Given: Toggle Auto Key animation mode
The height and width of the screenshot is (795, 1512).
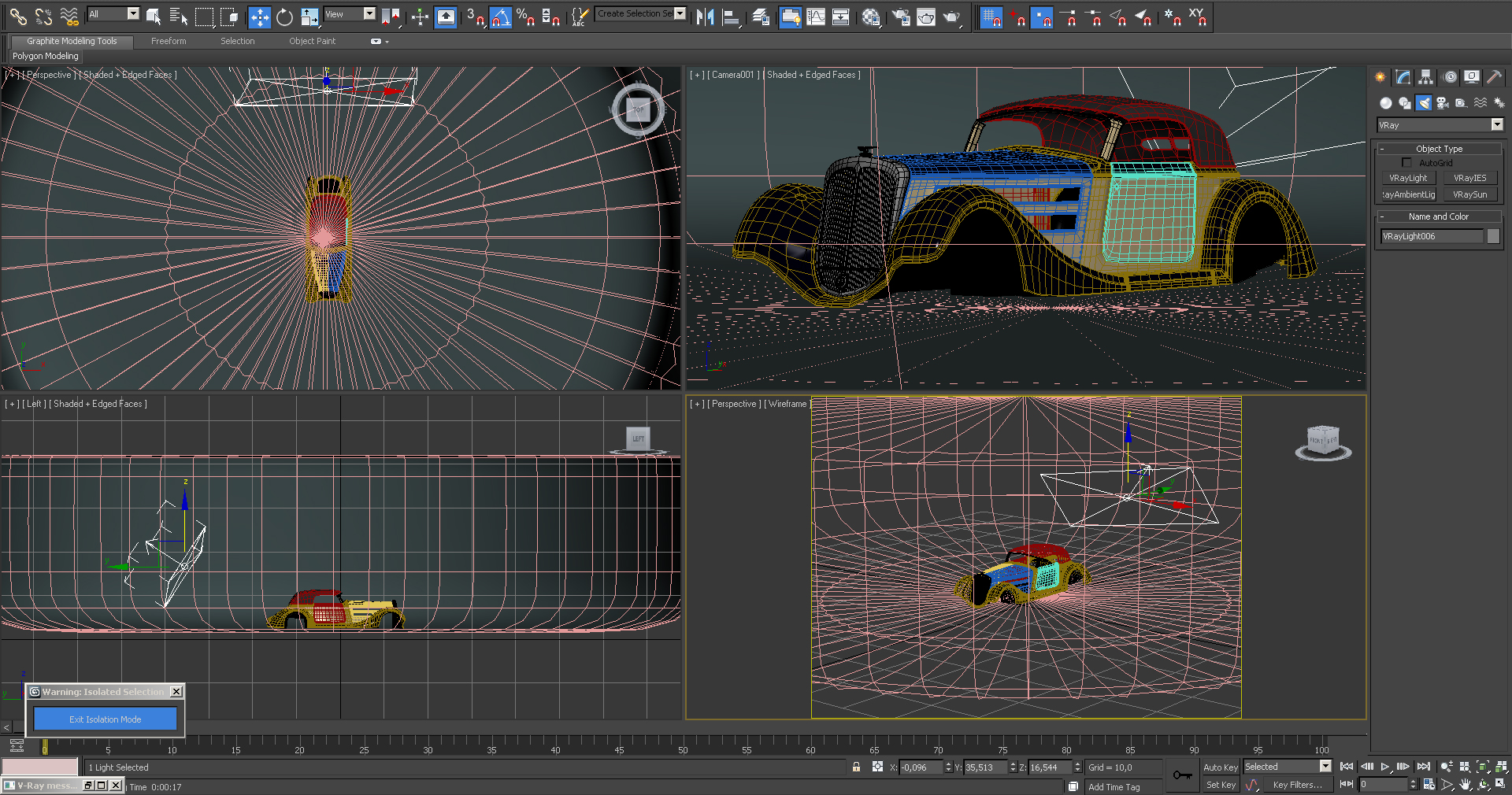Looking at the screenshot, I should tap(1220, 767).
